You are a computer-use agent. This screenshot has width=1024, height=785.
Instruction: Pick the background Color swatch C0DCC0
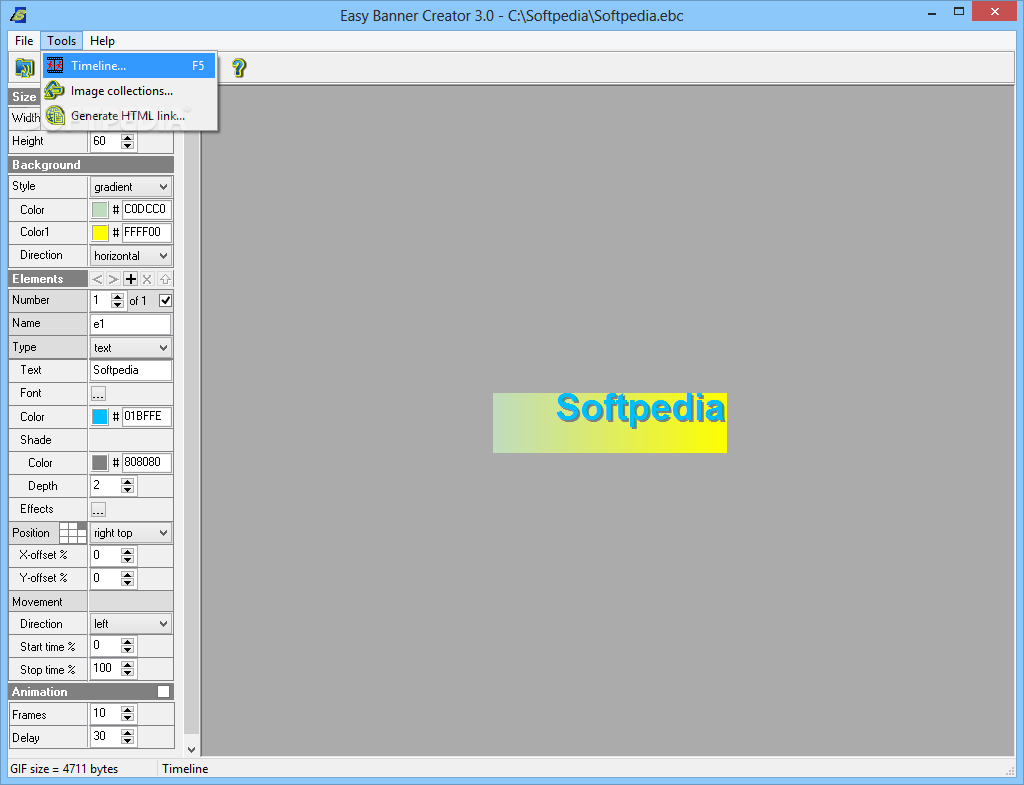pos(100,210)
